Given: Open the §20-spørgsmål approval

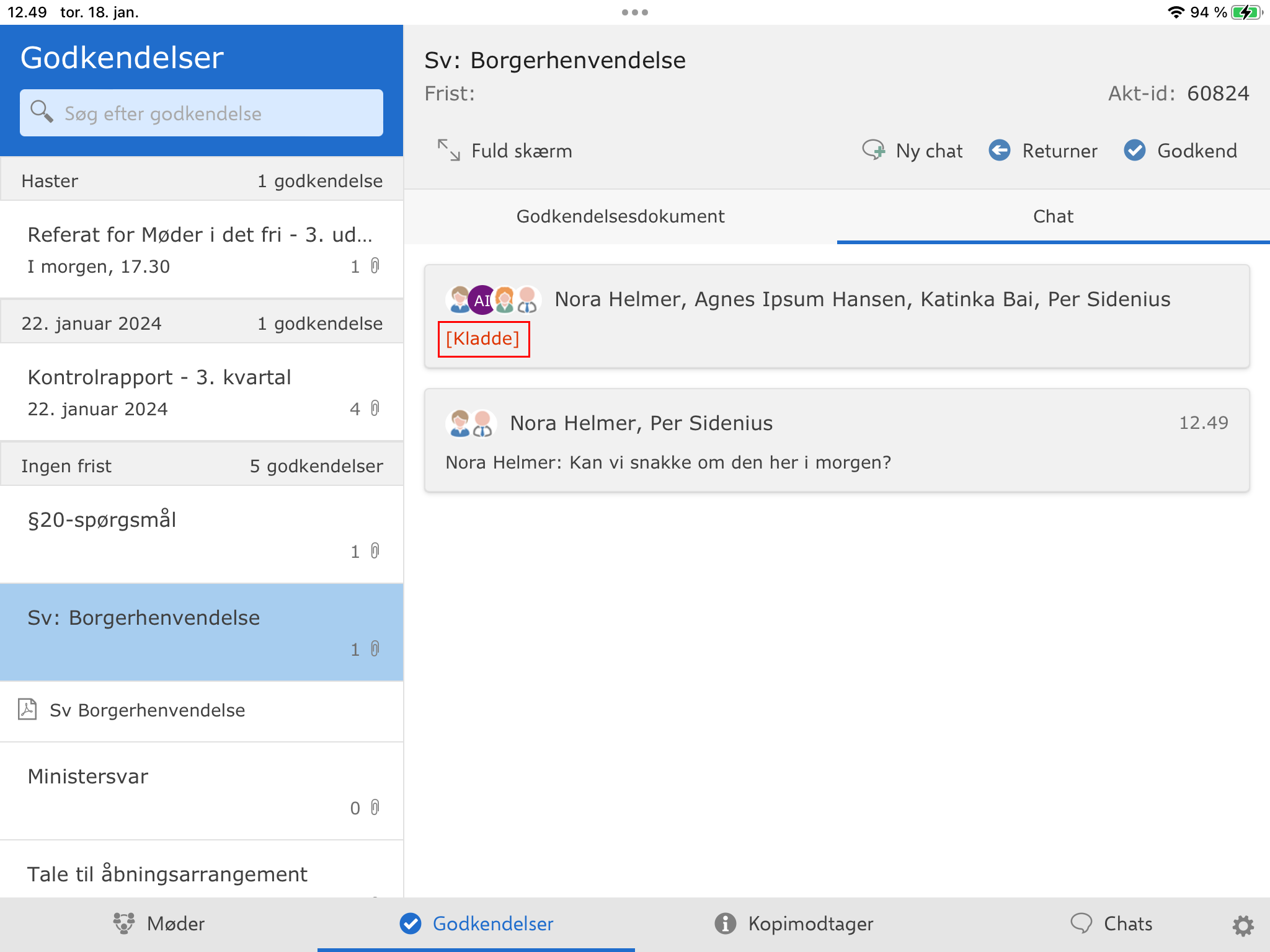Looking at the screenshot, I should [201, 534].
